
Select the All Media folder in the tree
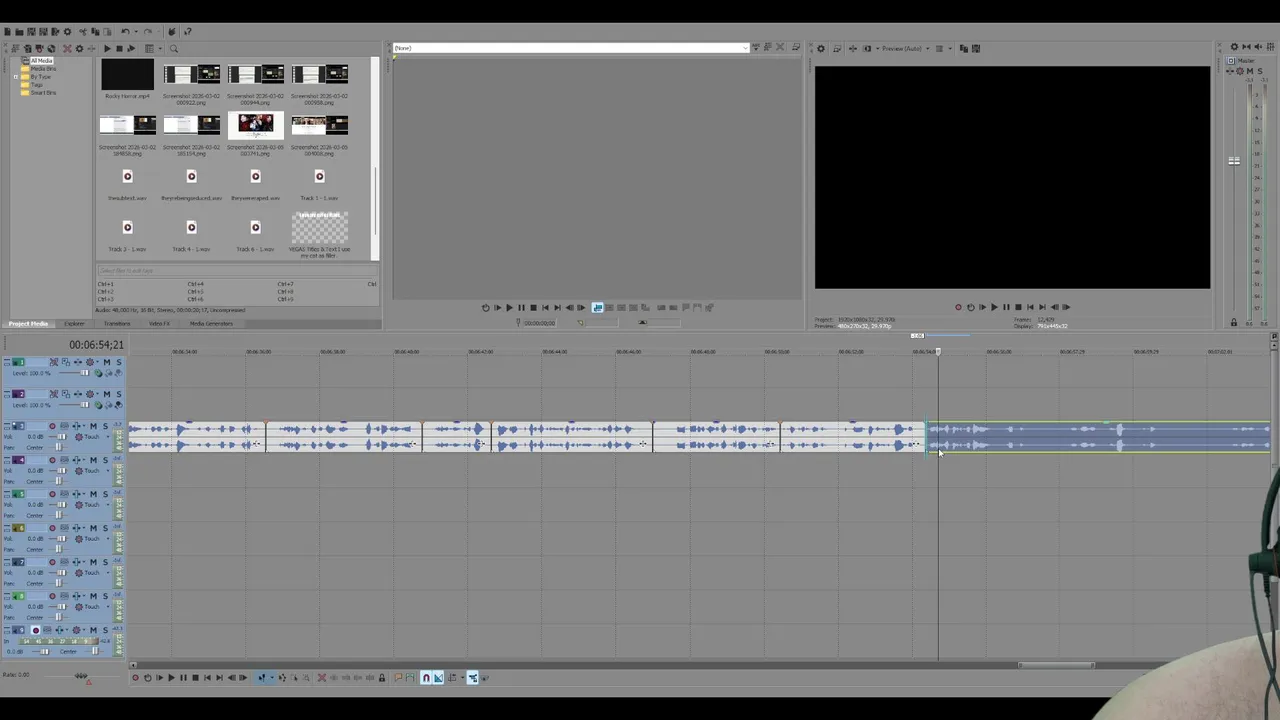point(41,61)
